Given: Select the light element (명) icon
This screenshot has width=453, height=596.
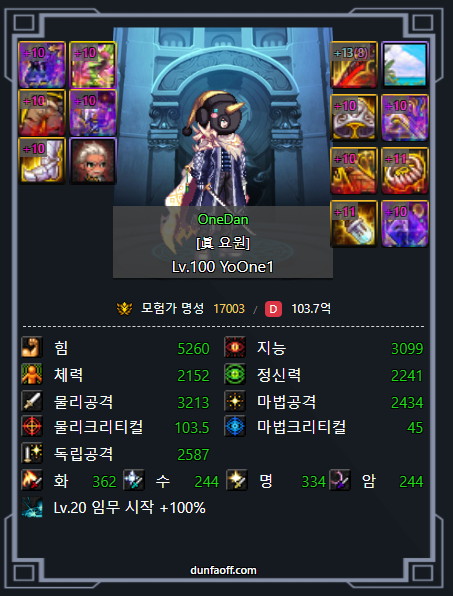Looking at the screenshot, I should (237, 480).
